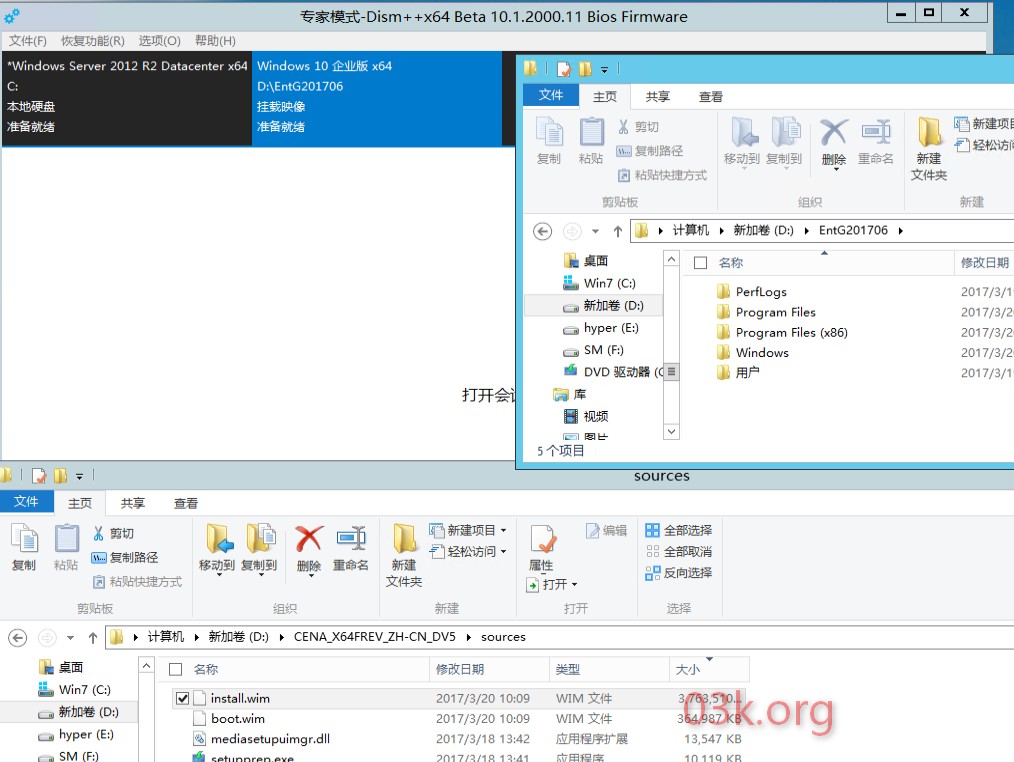1014x762 pixels.
Task: Click Rename icon in sources window
Action: click(x=351, y=538)
